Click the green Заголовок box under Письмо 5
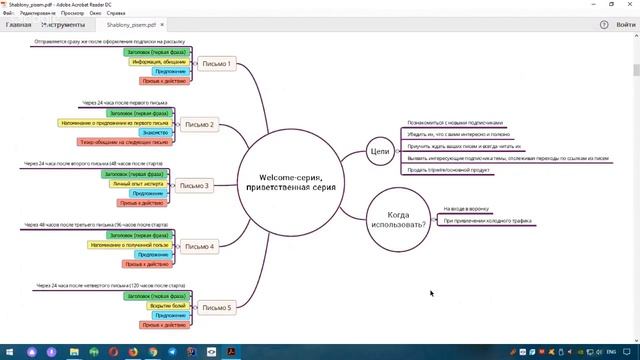Viewport: 640px width, 360px height. [x=156, y=296]
